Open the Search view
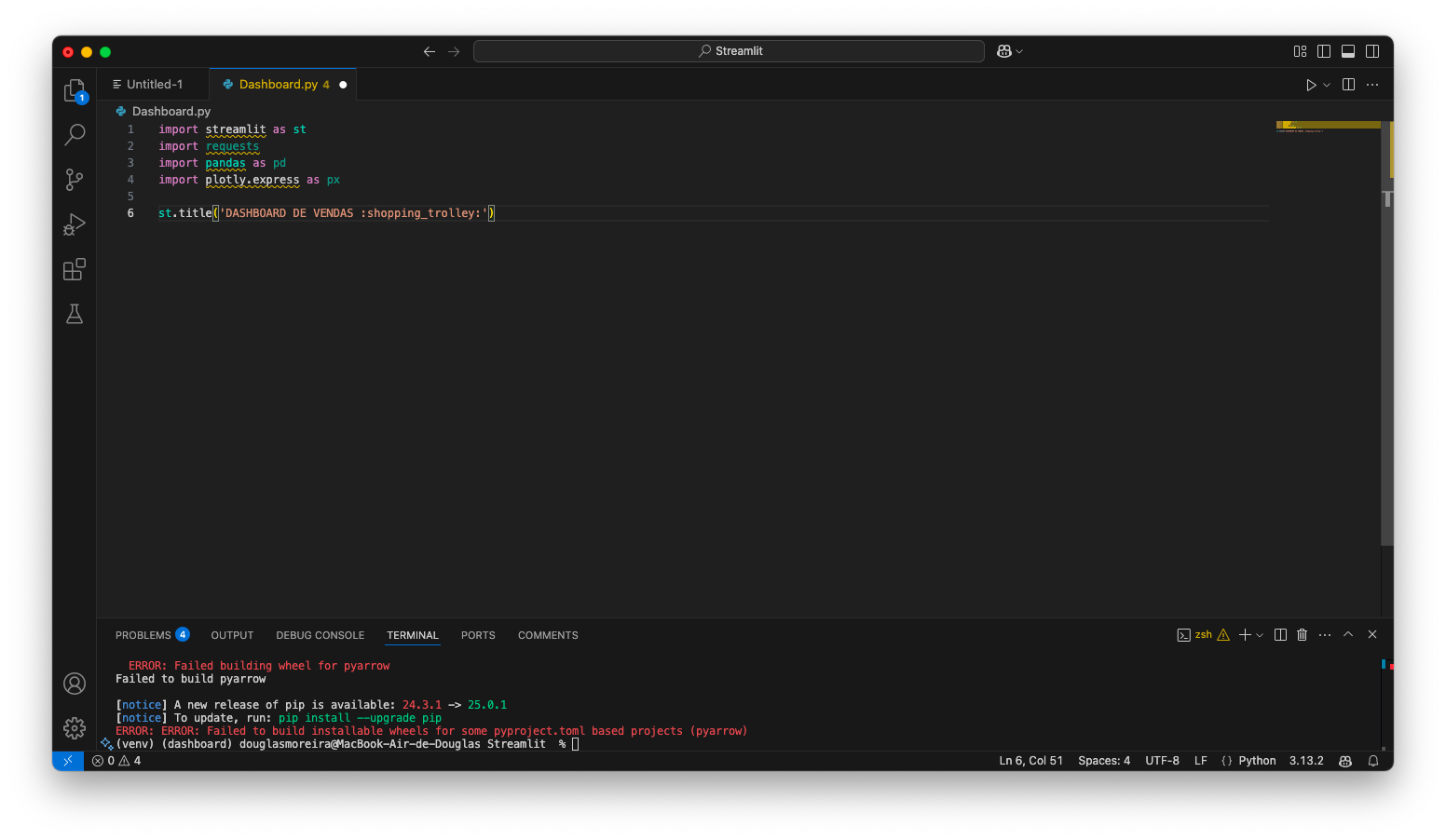This screenshot has width=1446, height=840. coord(75,135)
